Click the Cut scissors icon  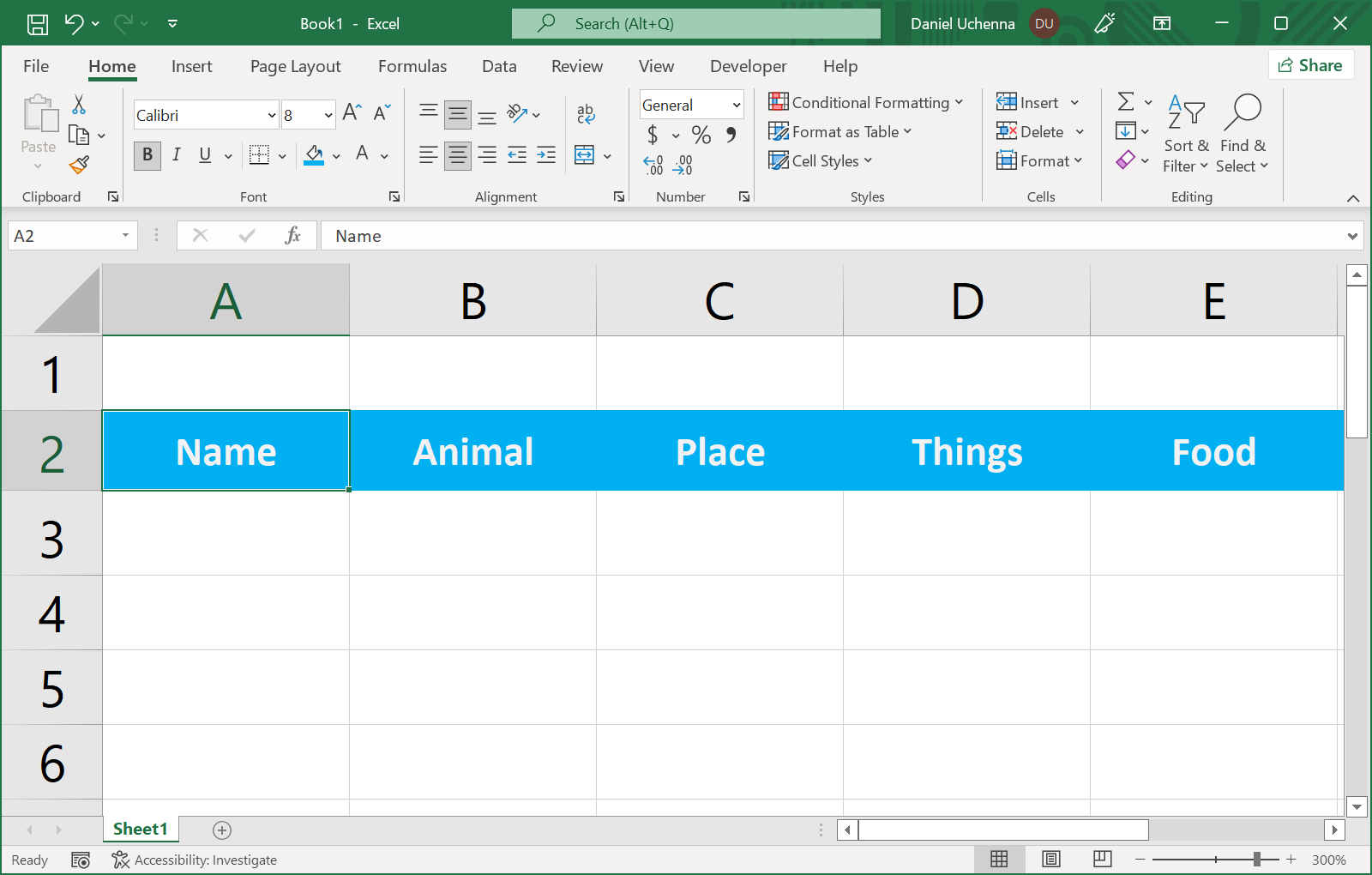(79, 105)
